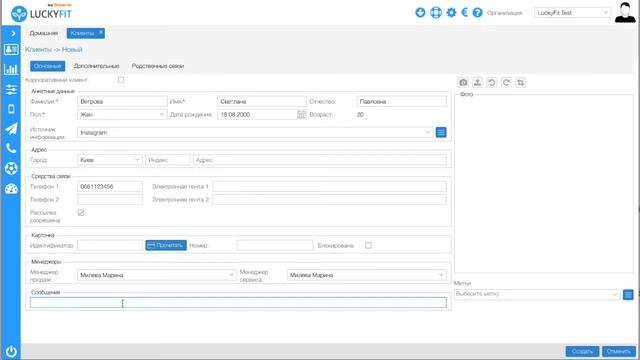This screenshot has width=640, height=360.
Task: Click the message text field
Action: click(238, 302)
